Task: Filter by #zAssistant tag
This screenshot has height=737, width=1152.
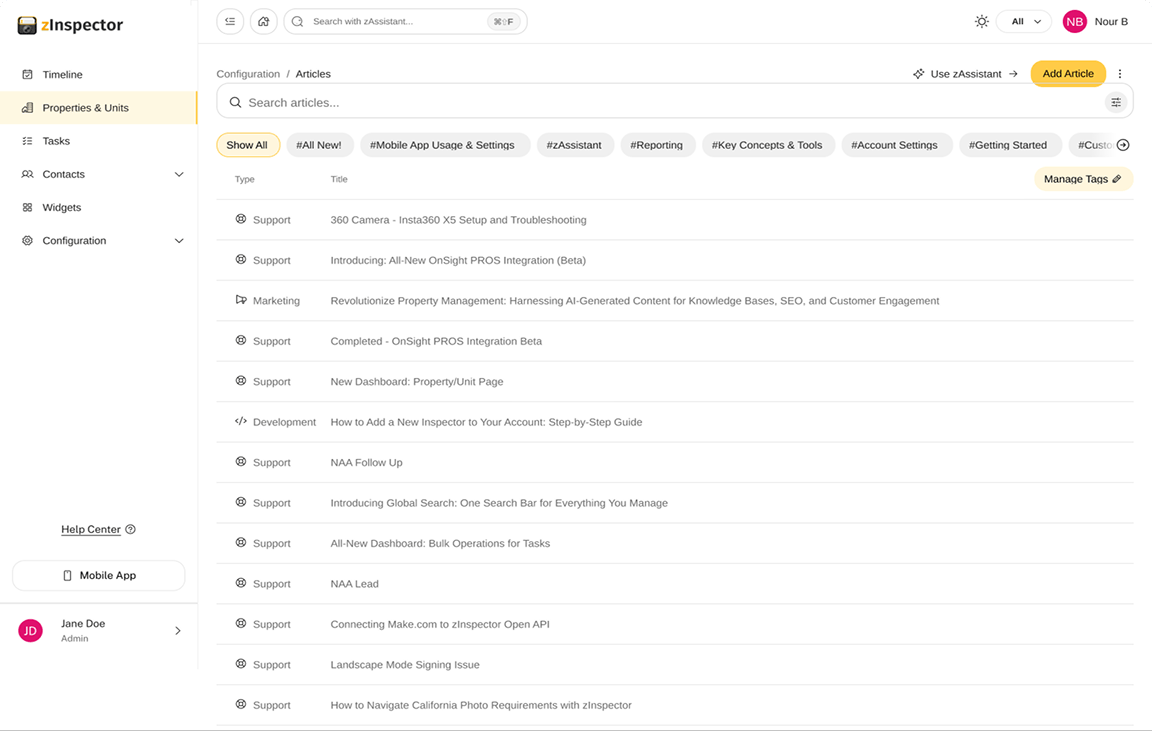Action: (x=574, y=145)
